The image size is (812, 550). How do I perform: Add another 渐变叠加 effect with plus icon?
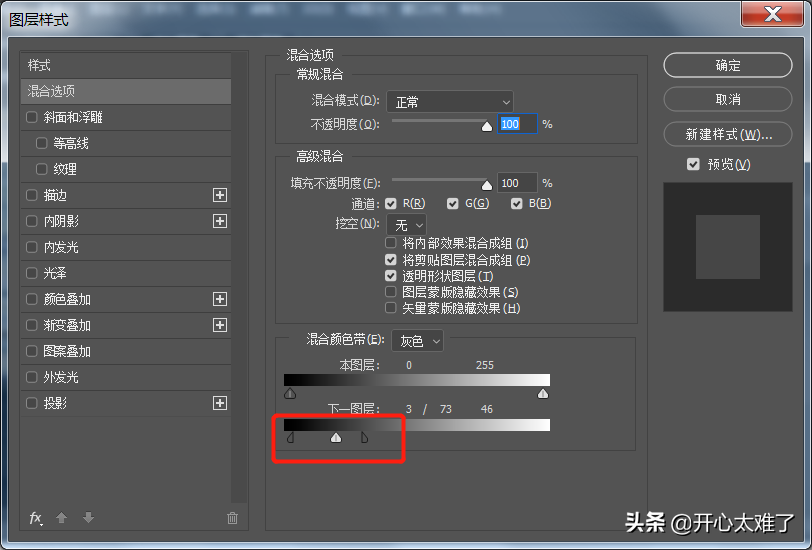coord(220,325)
